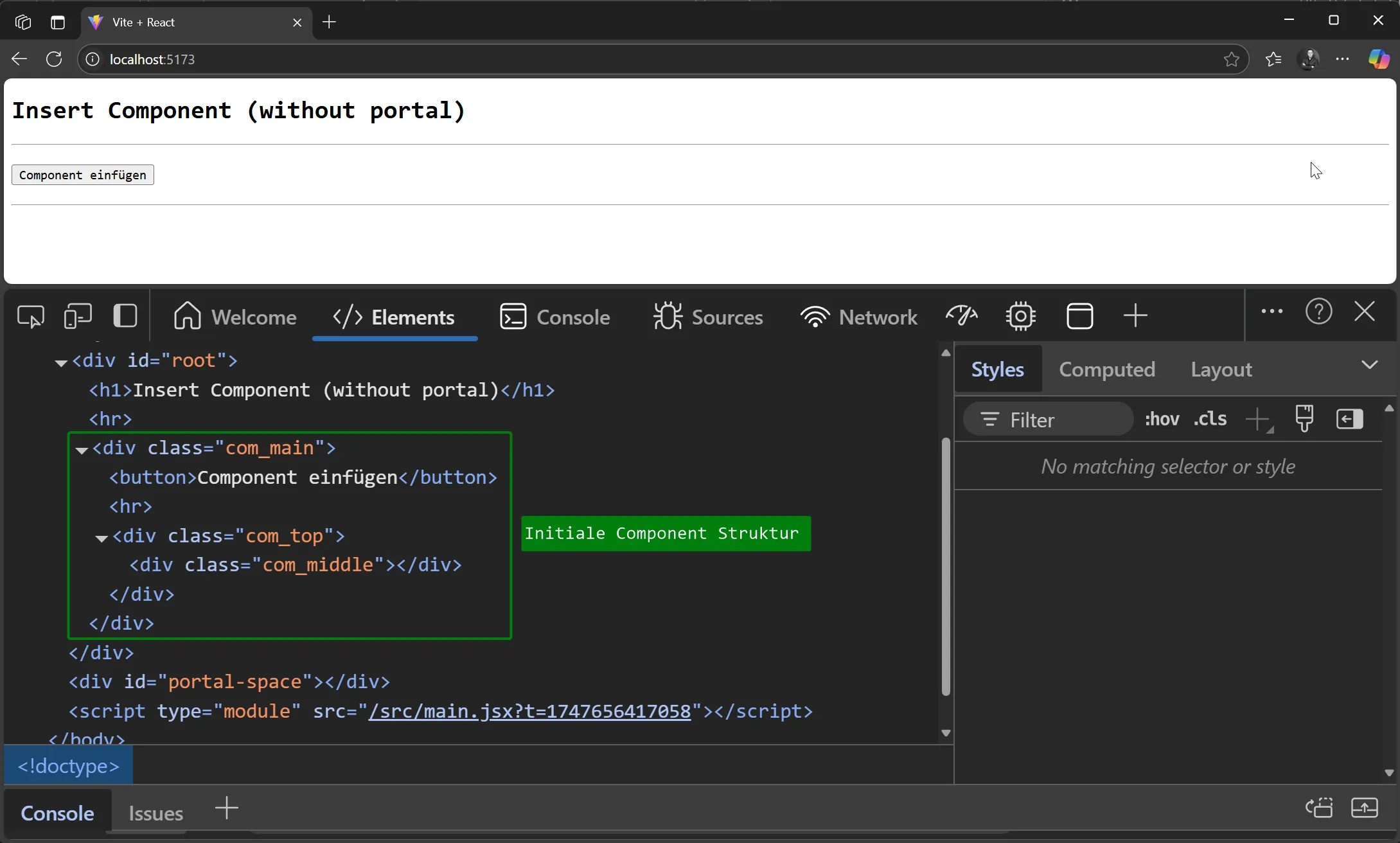Viewport: 1400px width, 843px height.
Task: Open the favorites list
Action: pos(1273,59)
